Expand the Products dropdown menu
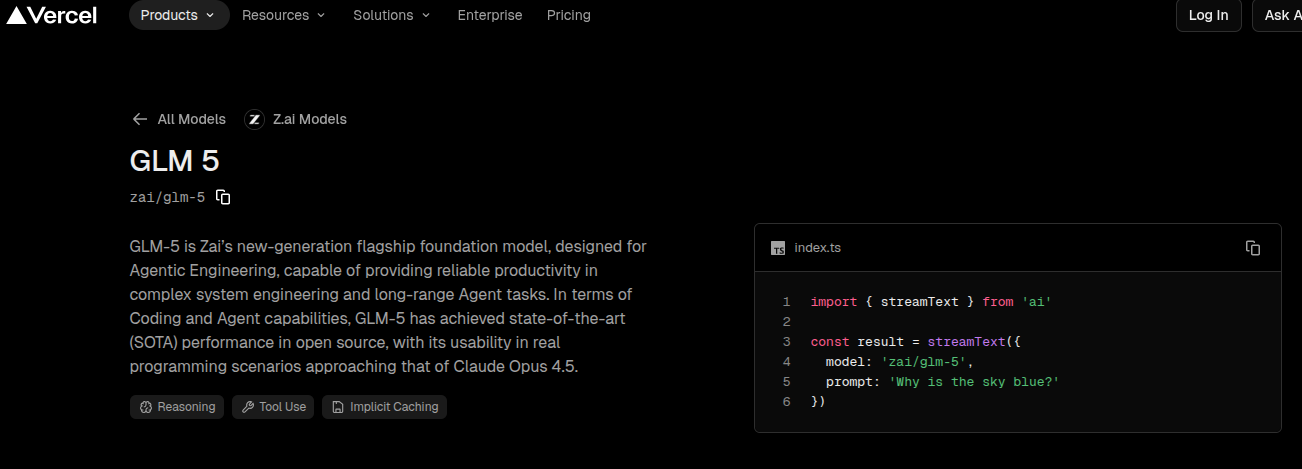 pos(178,15)
